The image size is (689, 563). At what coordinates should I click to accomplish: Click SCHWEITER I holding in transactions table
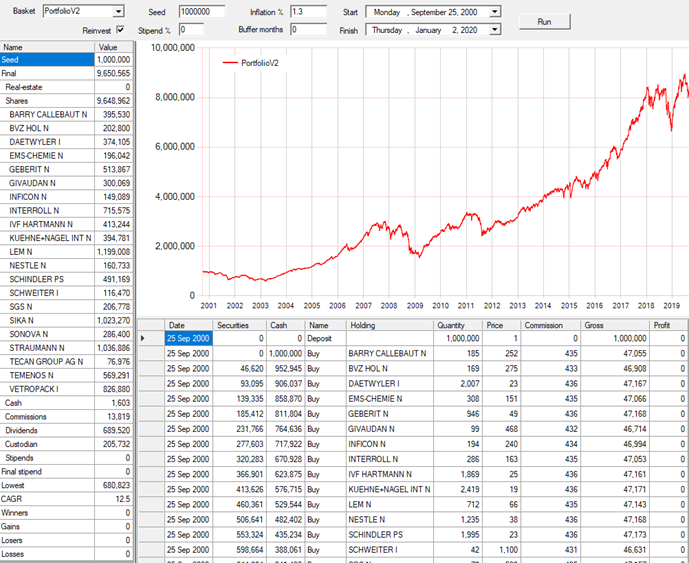click(x=389, y=550)
